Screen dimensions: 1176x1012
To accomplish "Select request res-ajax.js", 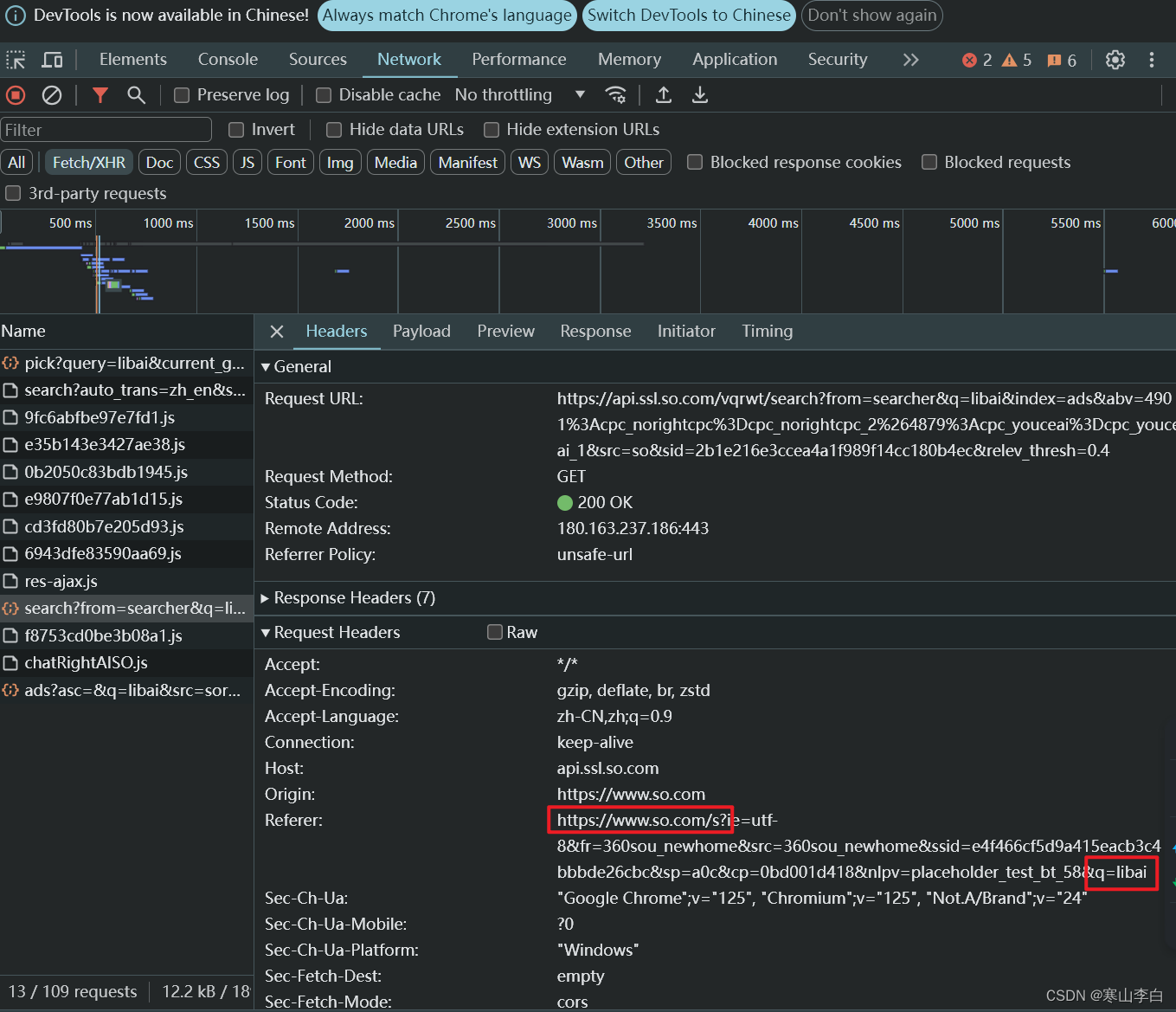I will (x=126, y=582).
